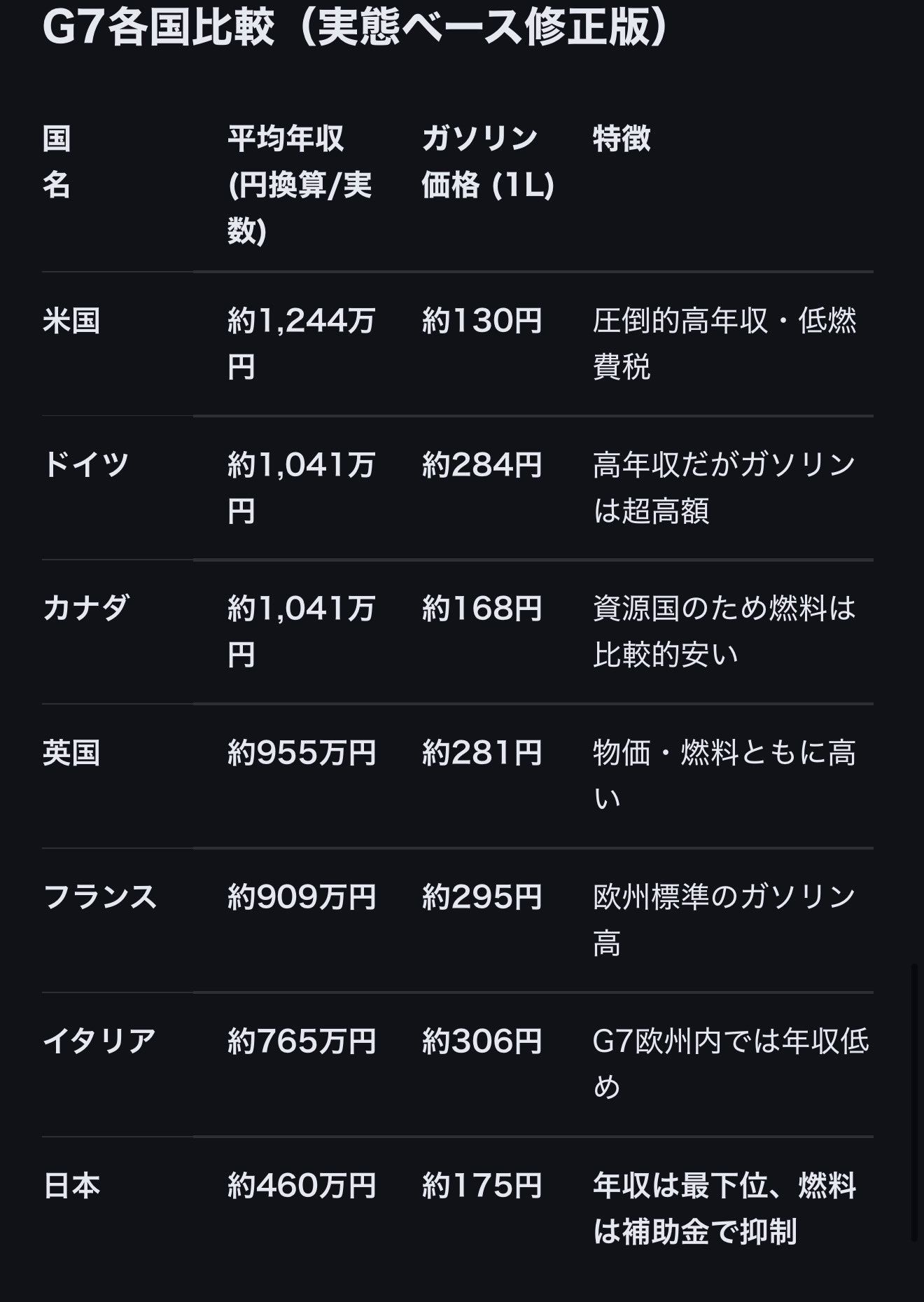924x1302 pixels.
Task: Select the カナダ country cell
Action: coord(86,609)
